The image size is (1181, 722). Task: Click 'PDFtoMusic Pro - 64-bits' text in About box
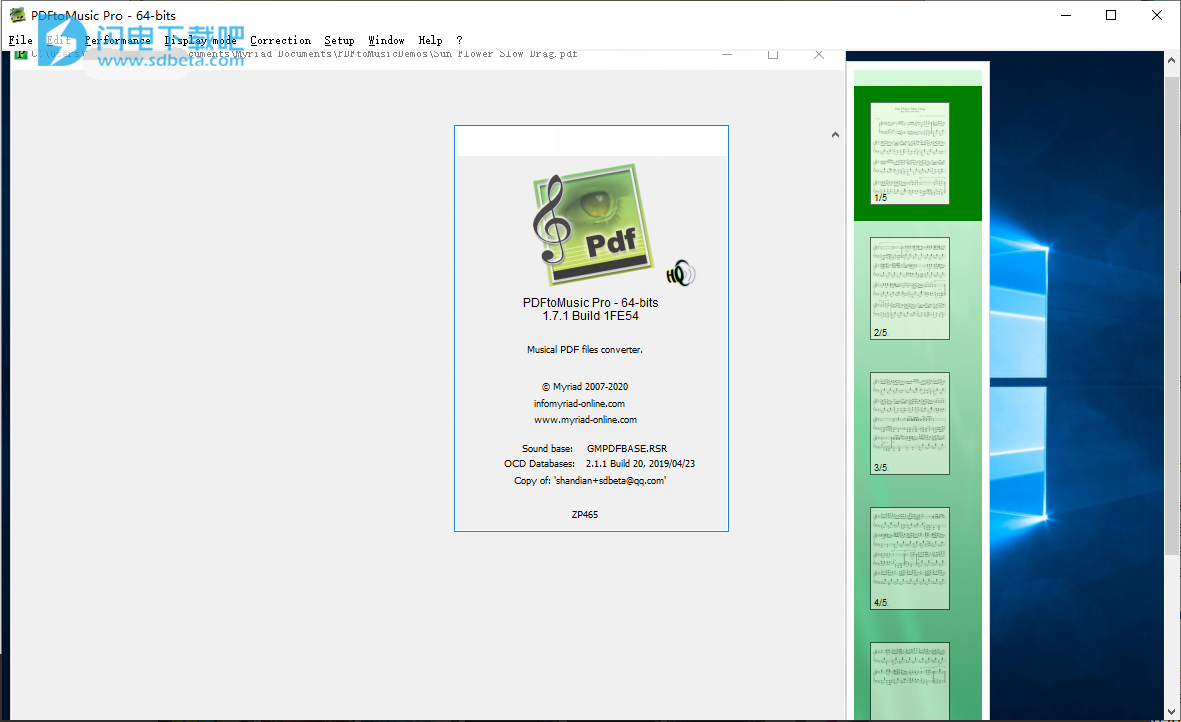590,303
